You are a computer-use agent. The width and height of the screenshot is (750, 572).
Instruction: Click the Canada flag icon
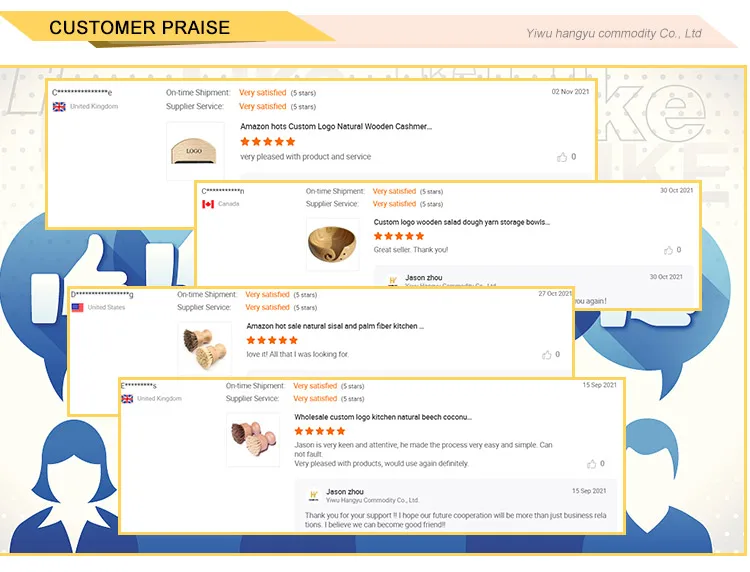click(x=208, y=204)
